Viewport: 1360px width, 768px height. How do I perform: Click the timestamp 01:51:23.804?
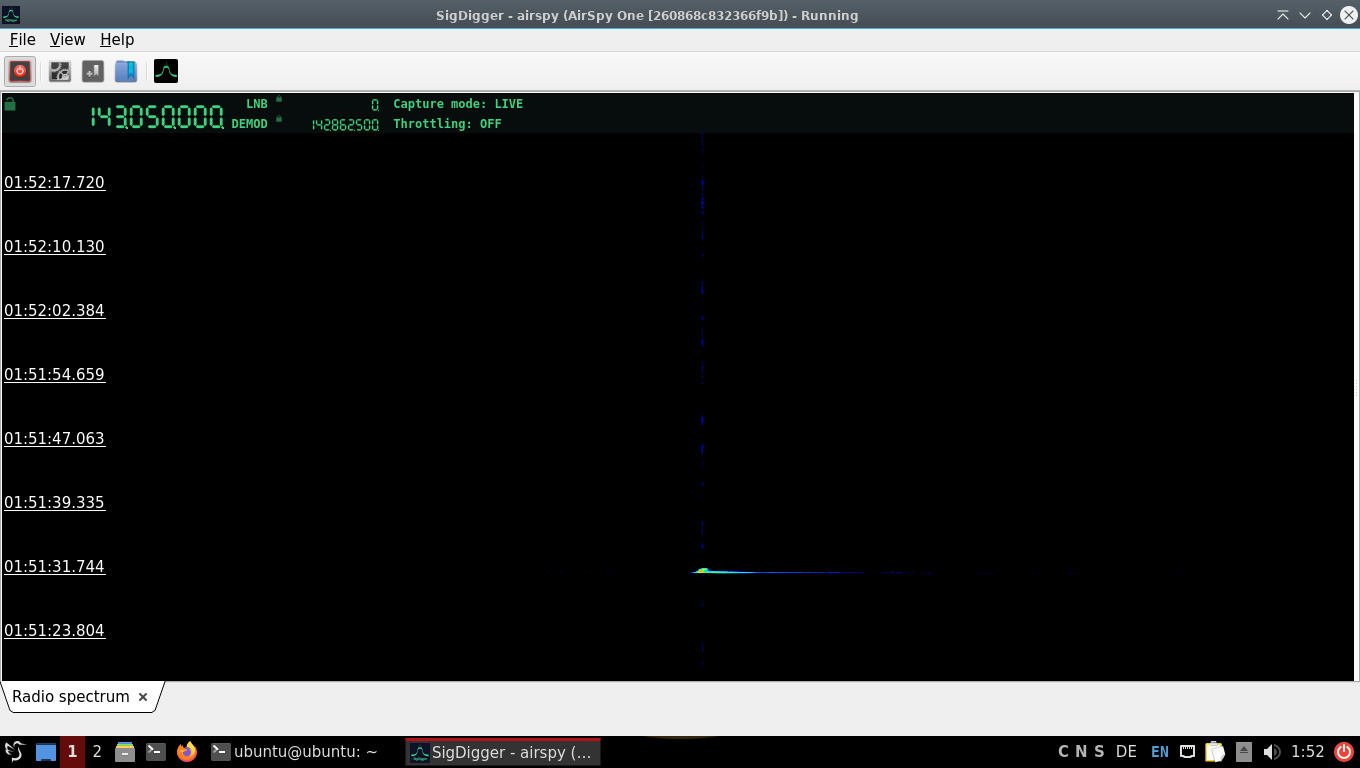(55, 630)
